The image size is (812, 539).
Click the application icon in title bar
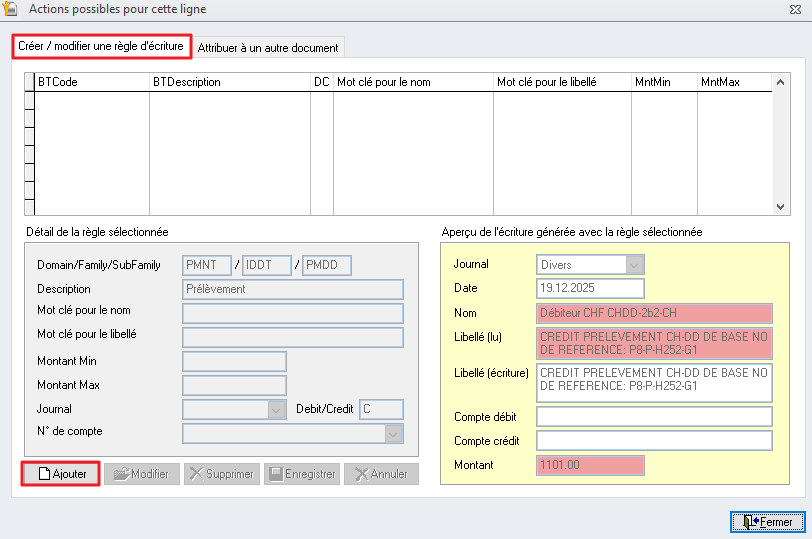(x=11, y=9)
